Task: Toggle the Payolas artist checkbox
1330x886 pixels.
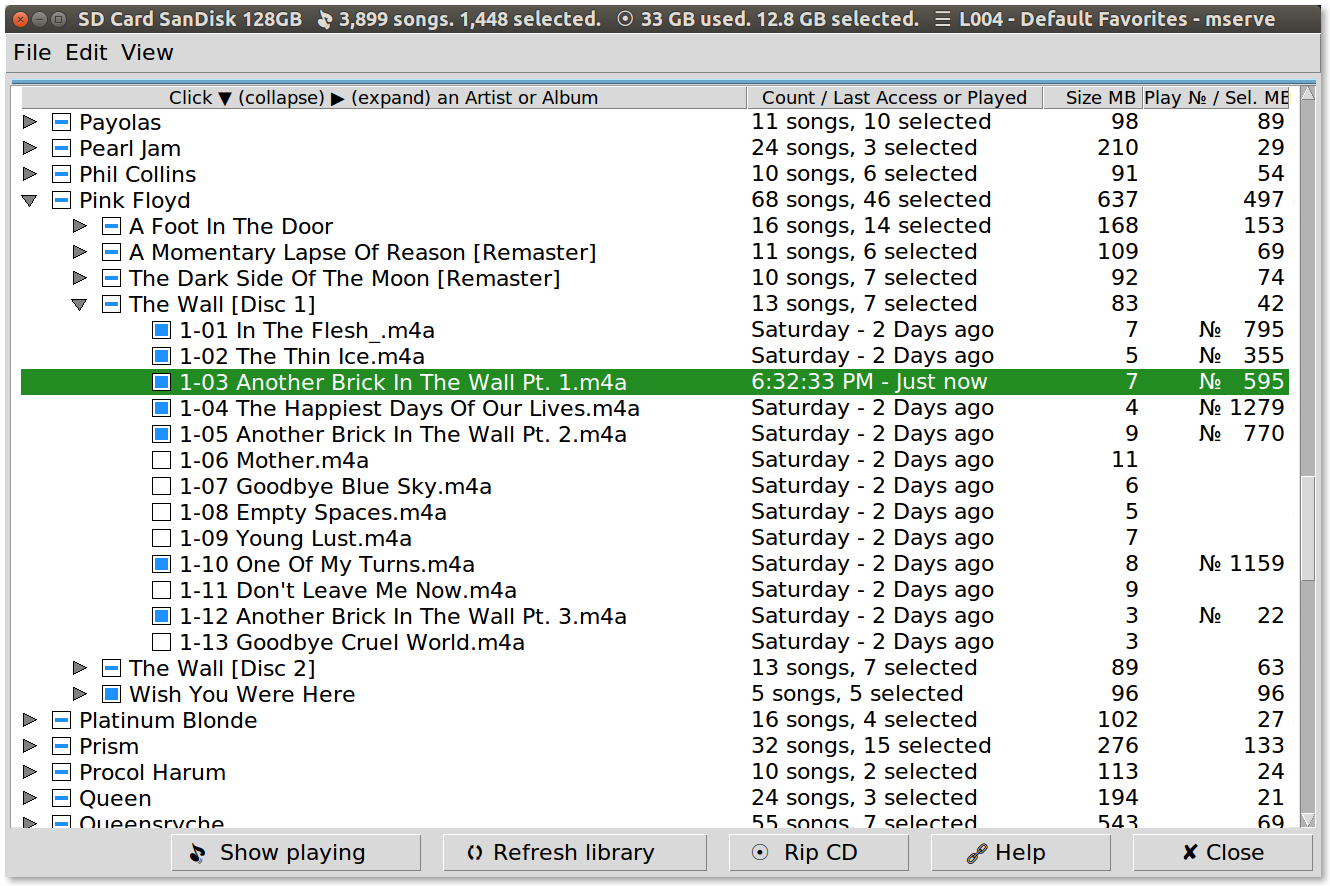Action: point(61,122)
